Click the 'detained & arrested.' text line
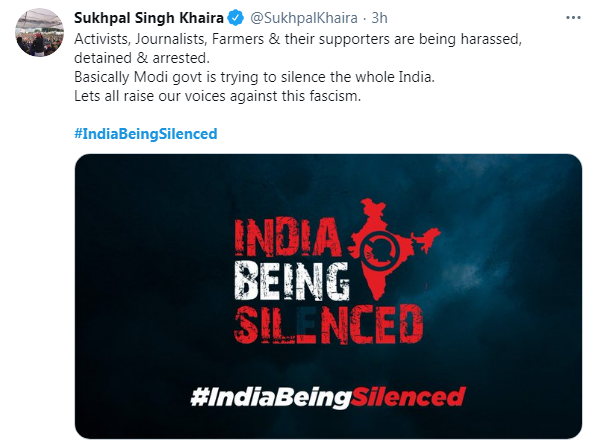The height and width of the screenshot is (442, 596). click(x=142, y=58)
